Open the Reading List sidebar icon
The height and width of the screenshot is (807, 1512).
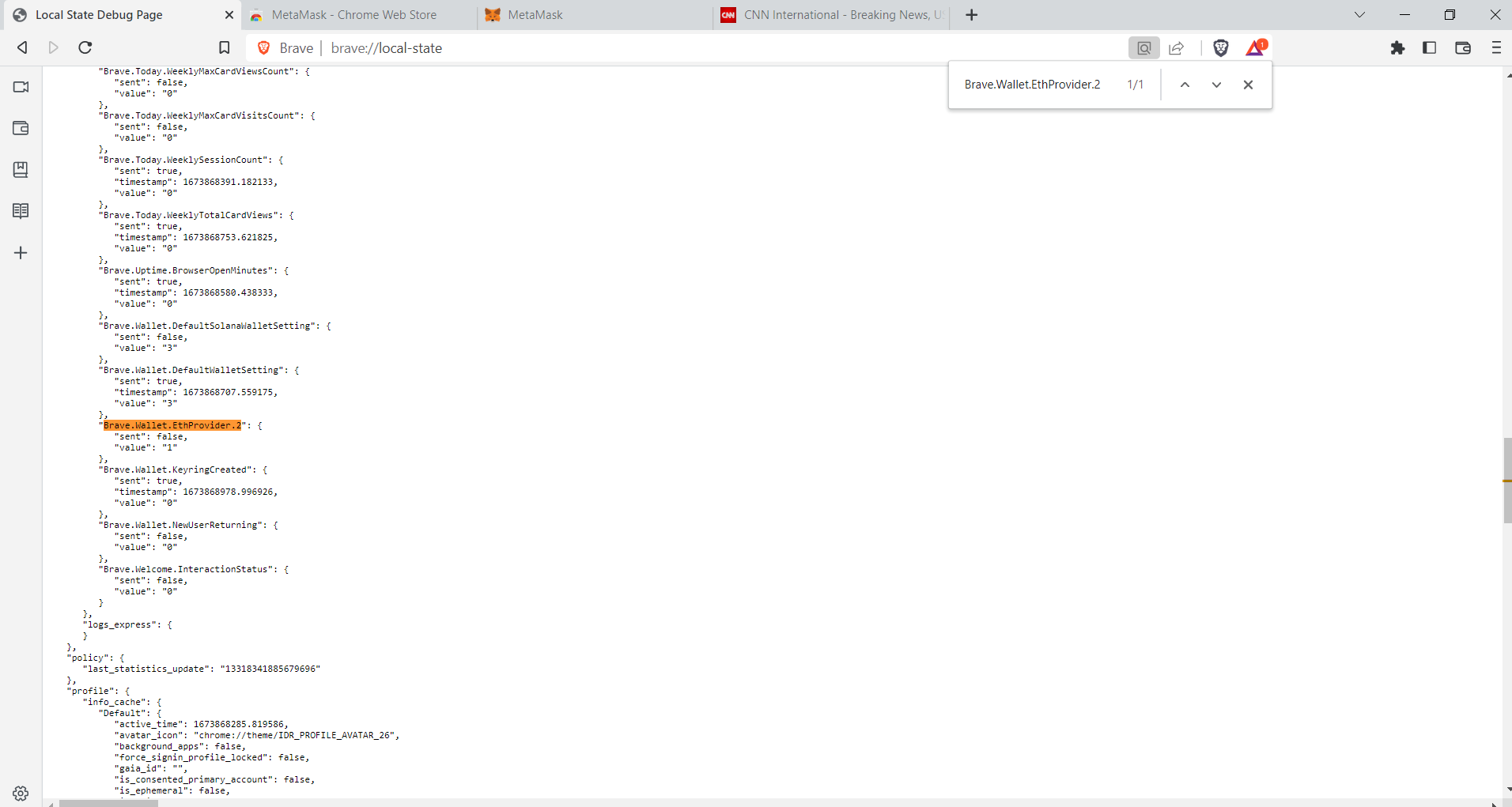click(x=21, y=210)
